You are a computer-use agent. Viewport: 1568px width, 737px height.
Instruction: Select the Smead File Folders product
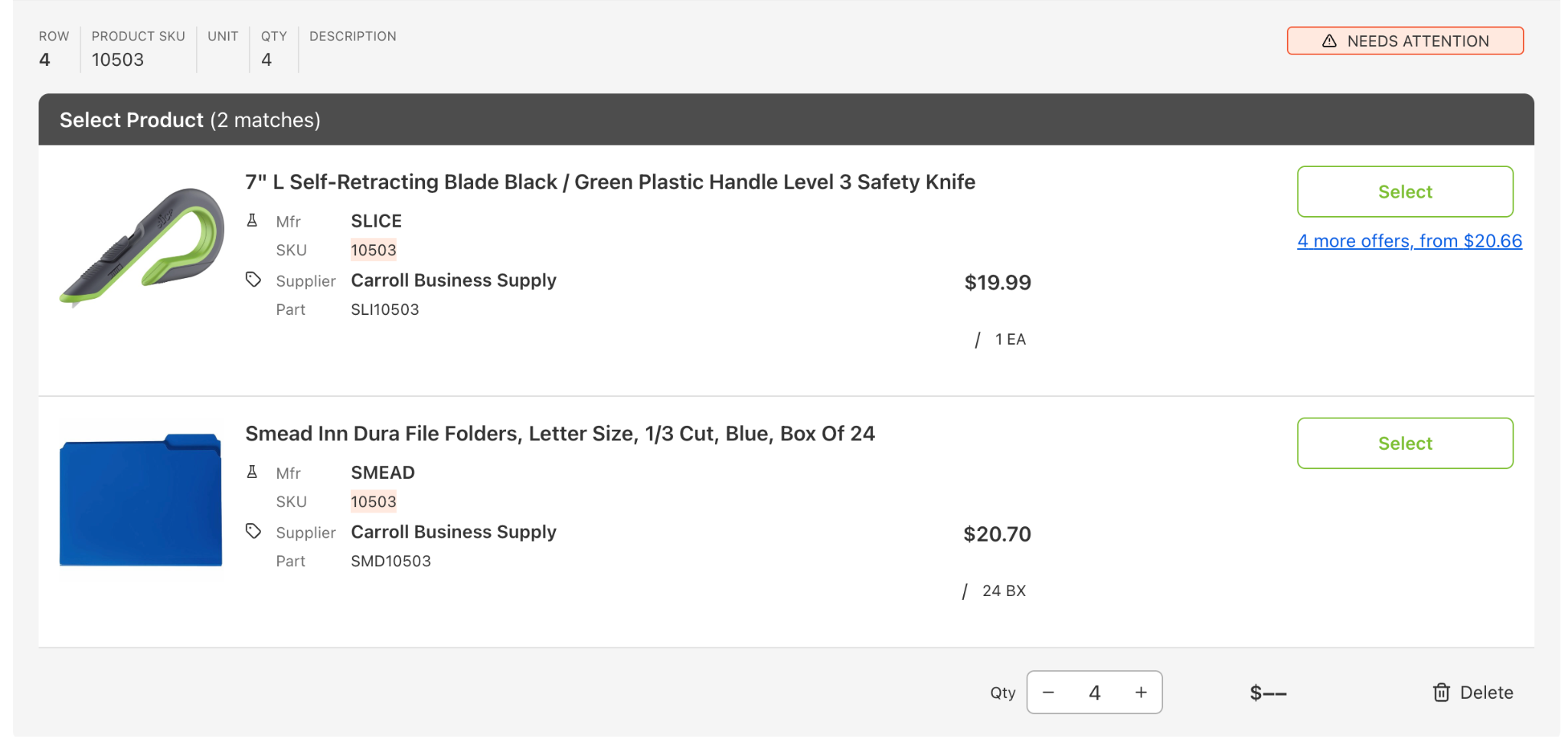(1405, 444)
